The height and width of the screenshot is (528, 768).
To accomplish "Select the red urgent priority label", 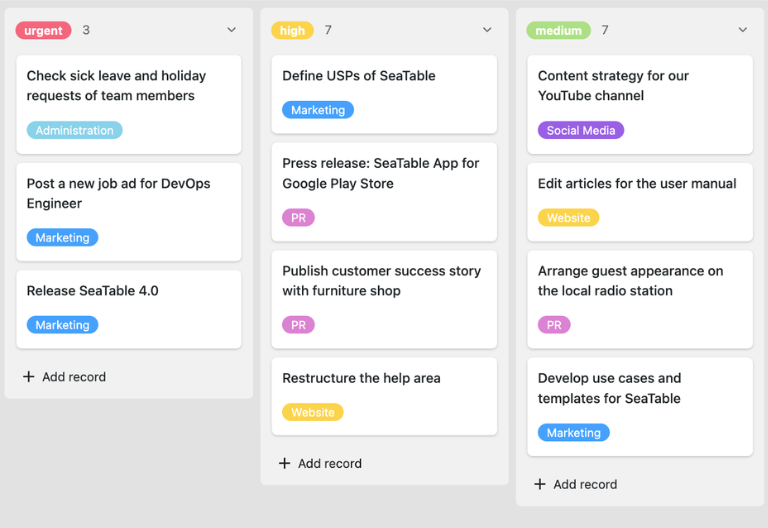I will pos(44,30).
